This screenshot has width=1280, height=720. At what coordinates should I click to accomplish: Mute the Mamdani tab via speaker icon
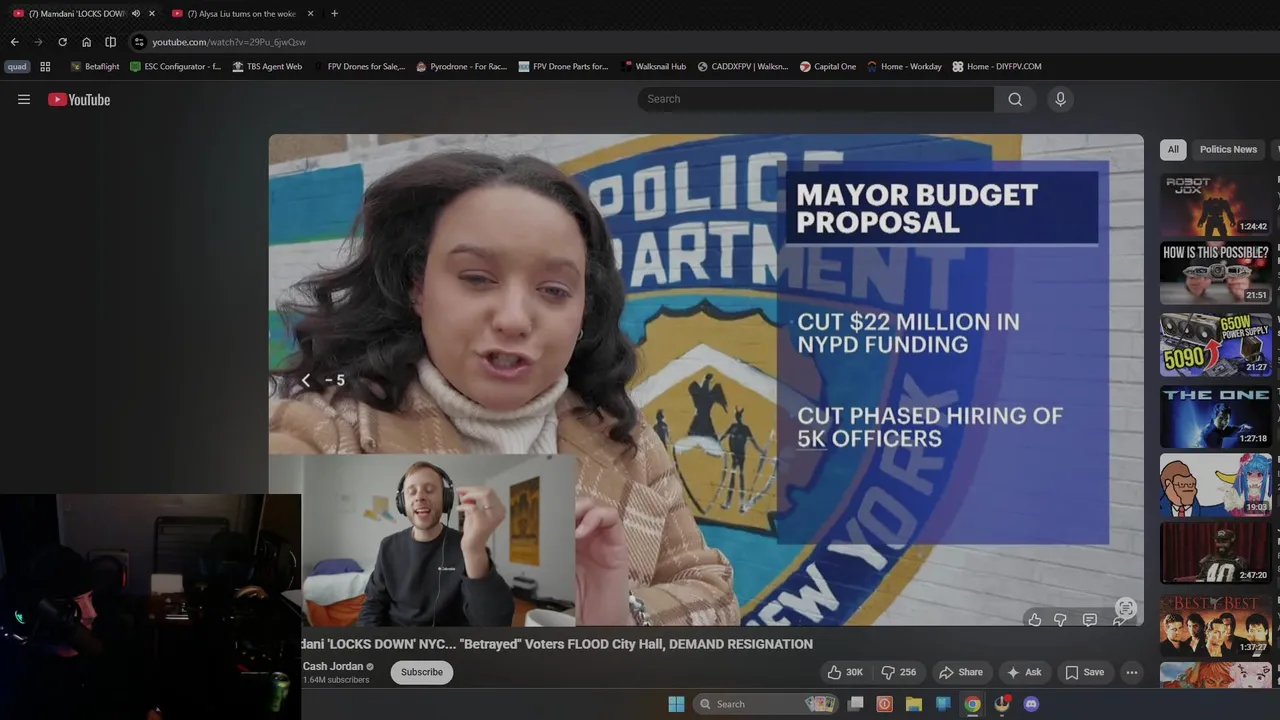(x=136, y=13)
